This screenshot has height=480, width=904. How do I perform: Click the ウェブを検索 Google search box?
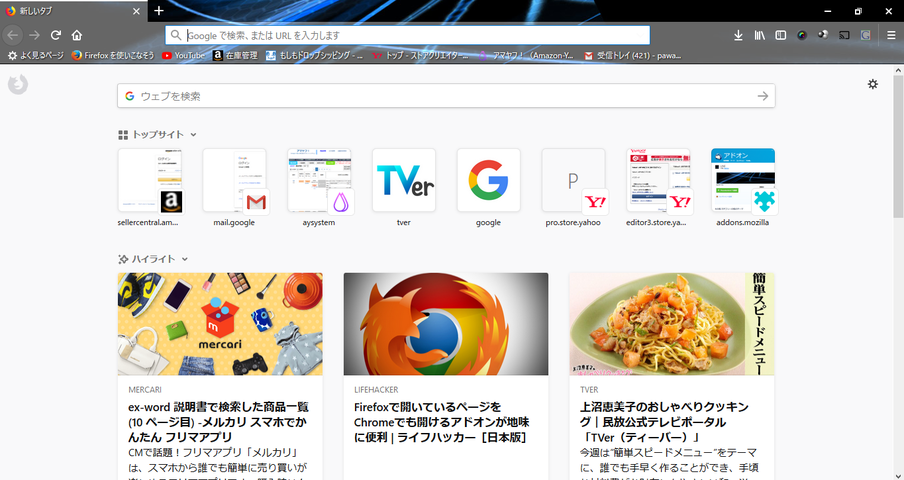tap(446, 96)
